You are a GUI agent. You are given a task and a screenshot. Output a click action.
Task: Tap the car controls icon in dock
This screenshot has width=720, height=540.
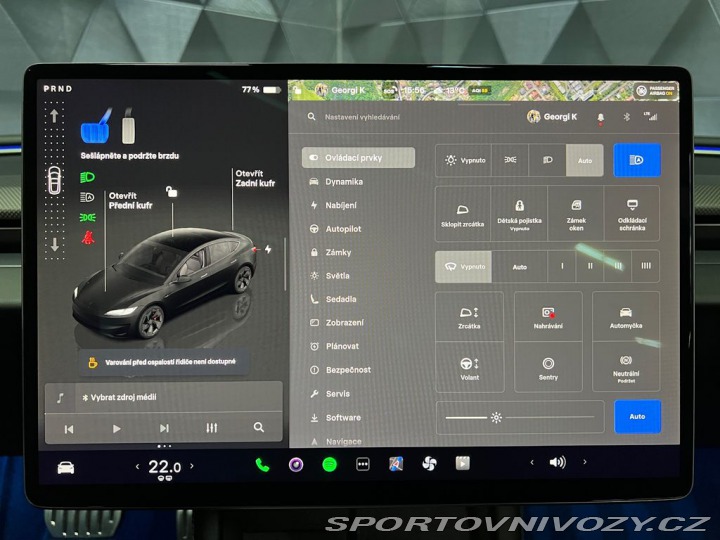tap(66, 468)
